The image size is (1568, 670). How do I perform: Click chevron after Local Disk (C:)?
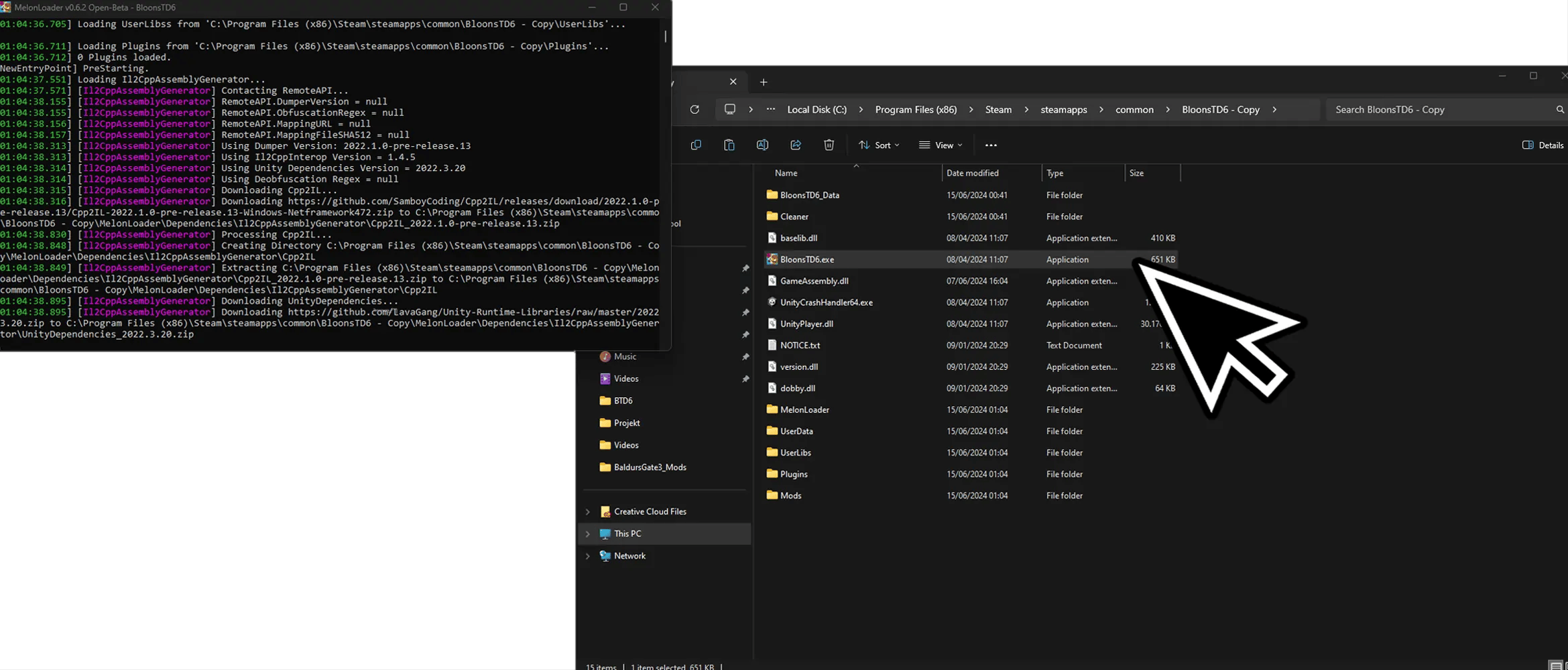coord(861,109)
